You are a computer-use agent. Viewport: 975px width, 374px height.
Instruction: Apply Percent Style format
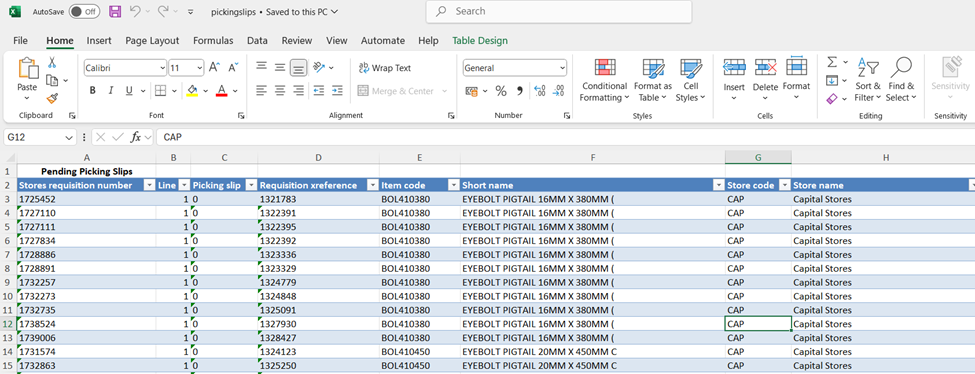point(501,91)
